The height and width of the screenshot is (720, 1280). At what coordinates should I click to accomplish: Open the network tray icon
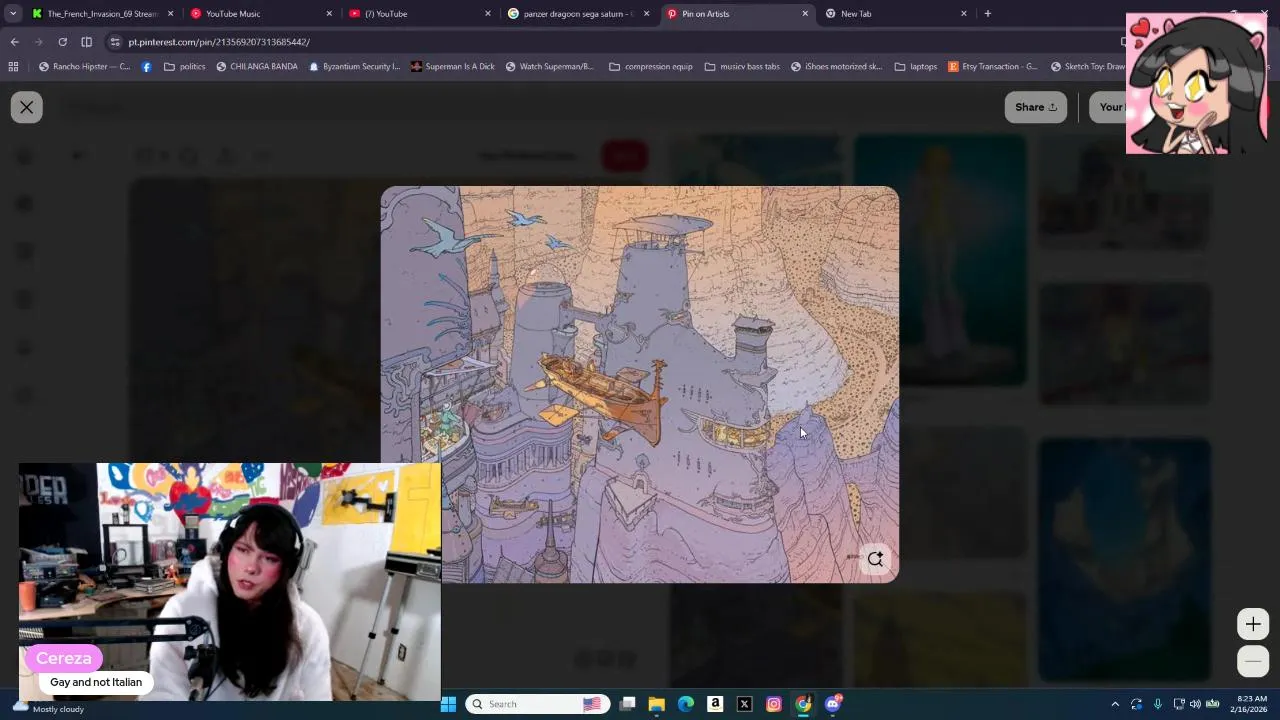pos(1179,704)
